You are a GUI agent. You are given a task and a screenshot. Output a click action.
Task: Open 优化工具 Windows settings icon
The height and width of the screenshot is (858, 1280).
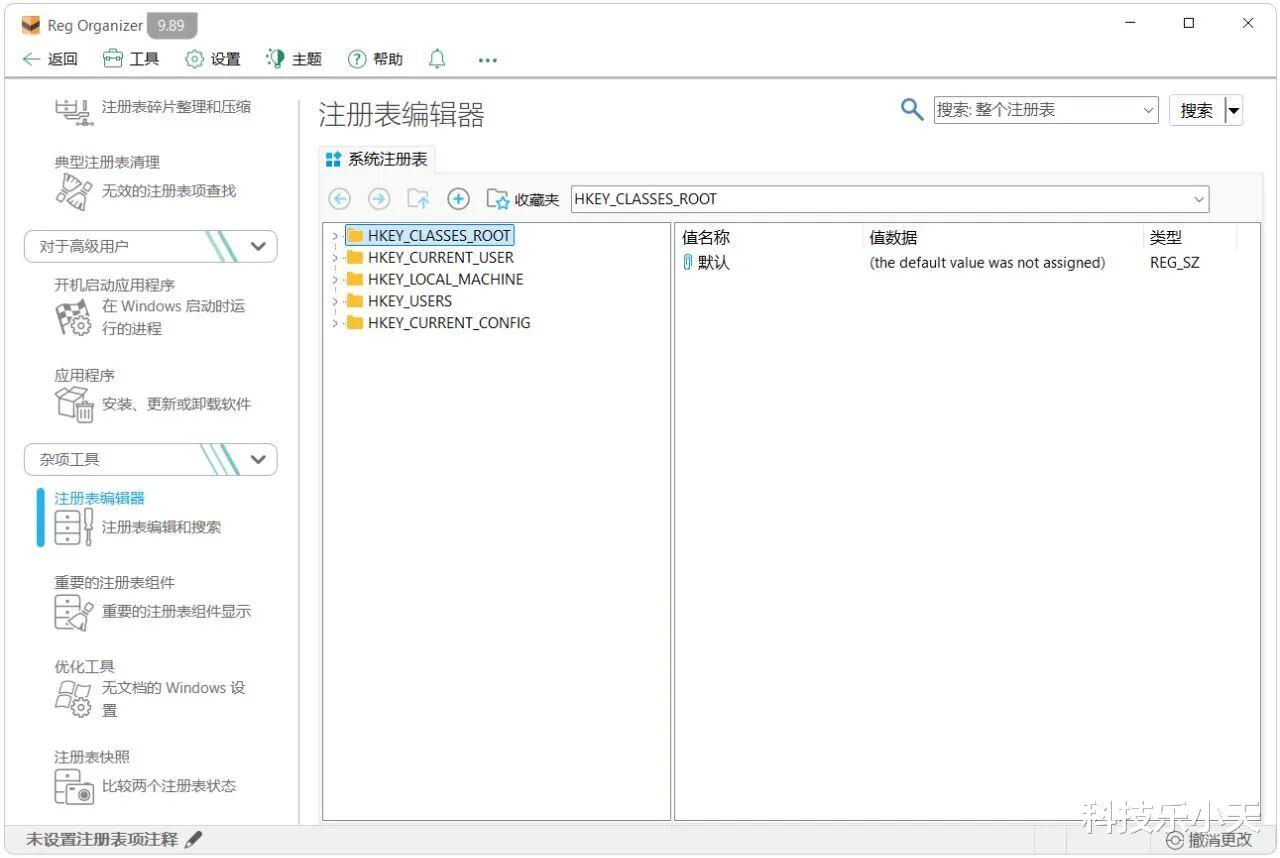(x=73, y=698)
